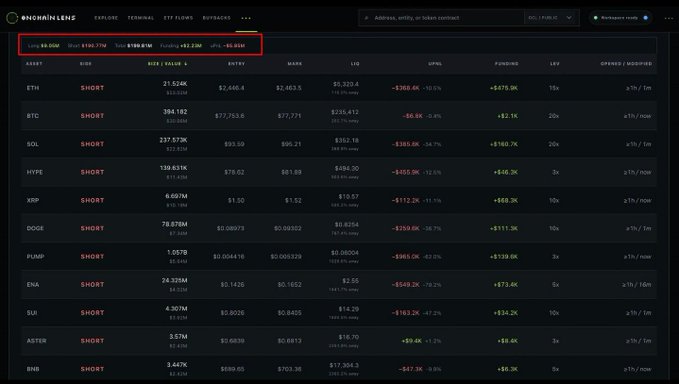Click mark price $703.36 in BNB row
Image resolution: width=679 pixels, height=384 pixels.
click(290, 369)
